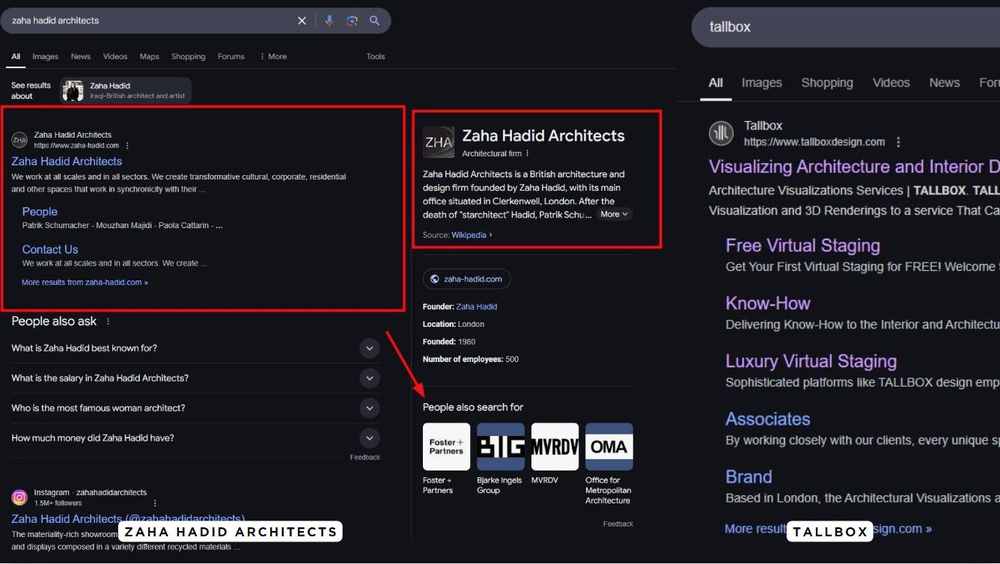This screenshot has height=564, width=1000.
Task: Open Zaha Hadid Iraqi-British architect suggestion
Action: pos(126,91)
